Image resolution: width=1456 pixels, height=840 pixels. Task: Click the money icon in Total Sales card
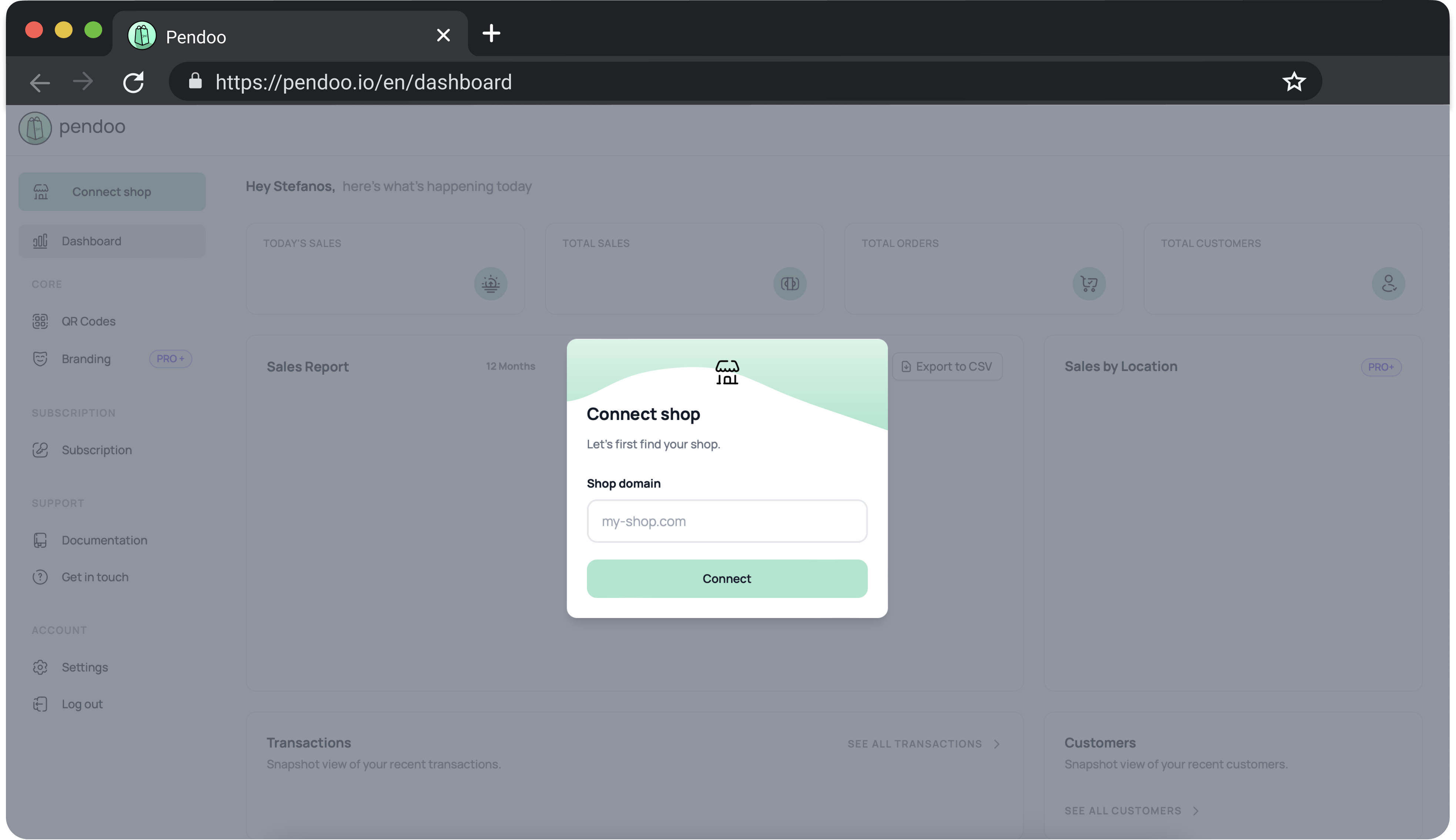pos(790,283)
